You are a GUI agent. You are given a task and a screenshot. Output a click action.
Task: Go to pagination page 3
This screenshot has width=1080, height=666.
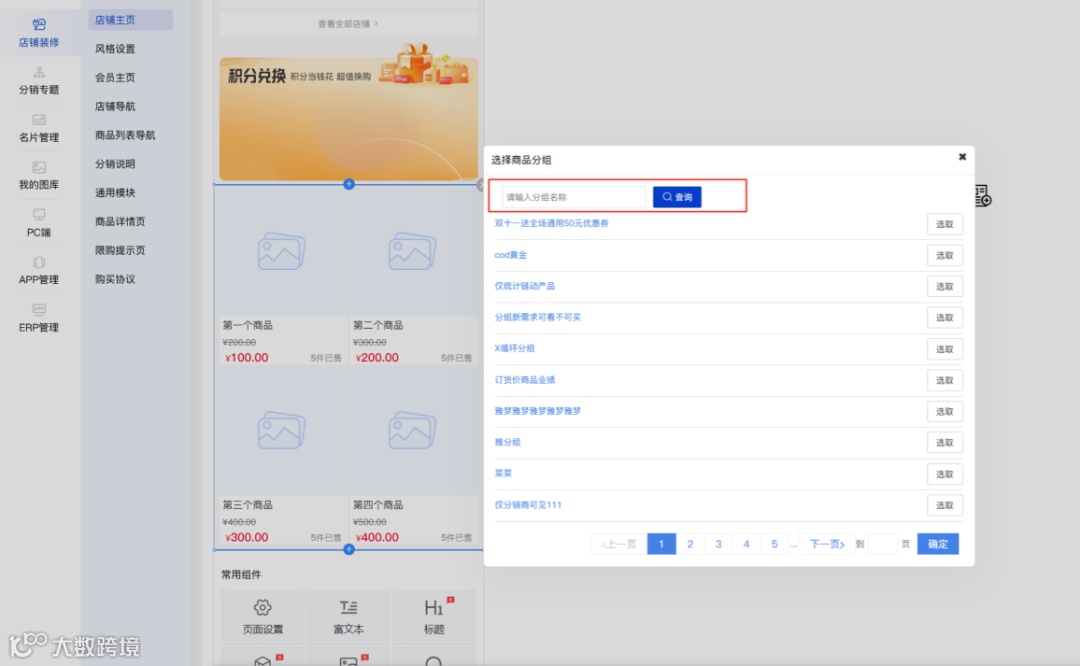click(718, 544)
